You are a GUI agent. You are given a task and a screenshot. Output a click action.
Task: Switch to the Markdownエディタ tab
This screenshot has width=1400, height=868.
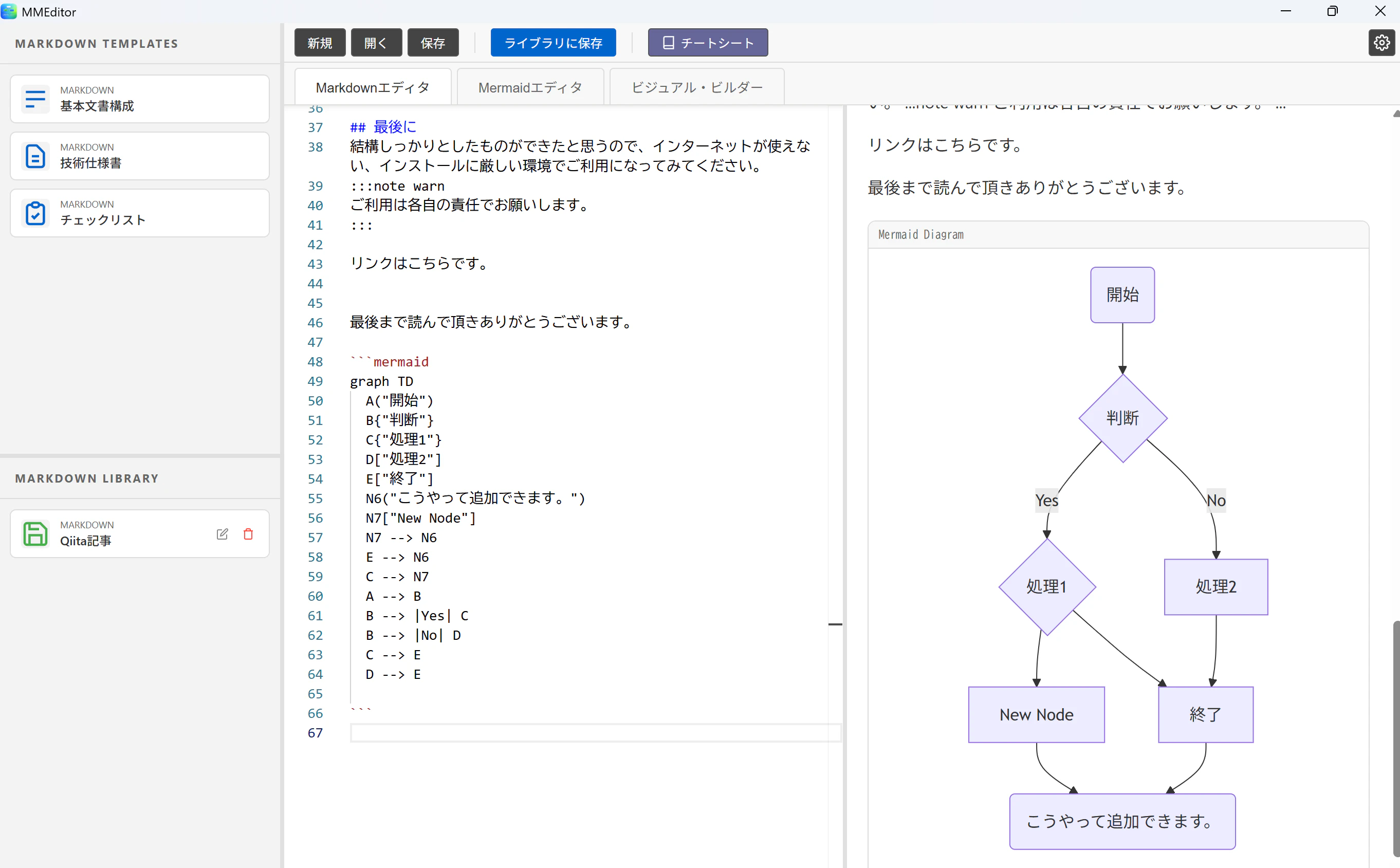(373, 87)
